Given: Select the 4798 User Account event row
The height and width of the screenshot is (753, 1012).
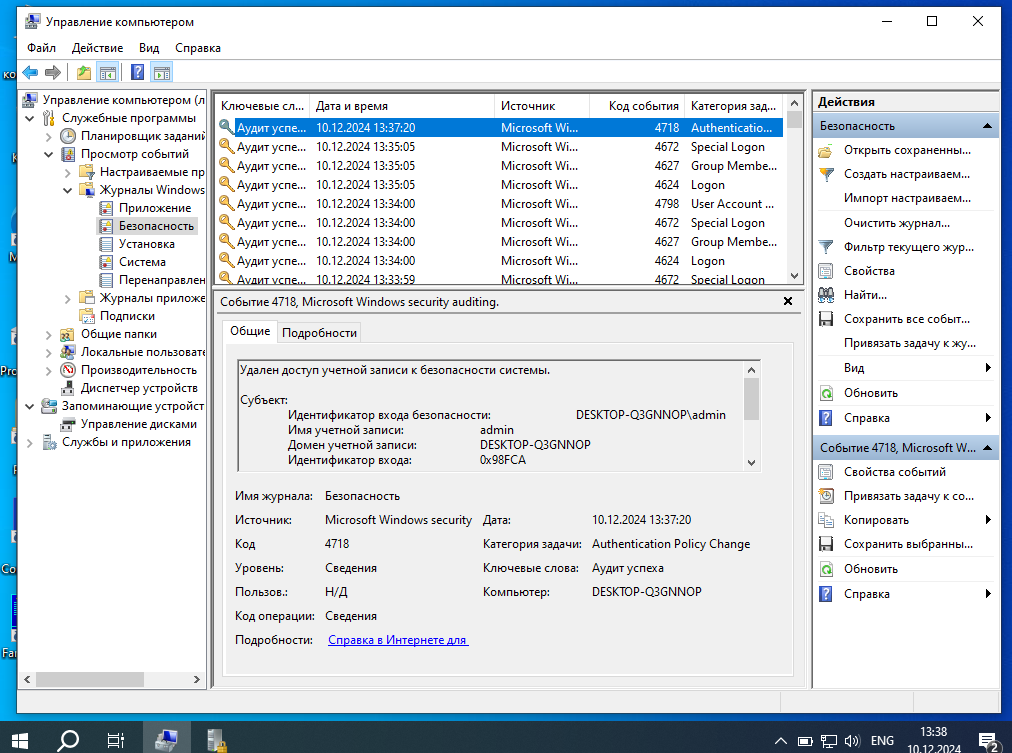Looking at the screenshot, I should coord(500,204).
